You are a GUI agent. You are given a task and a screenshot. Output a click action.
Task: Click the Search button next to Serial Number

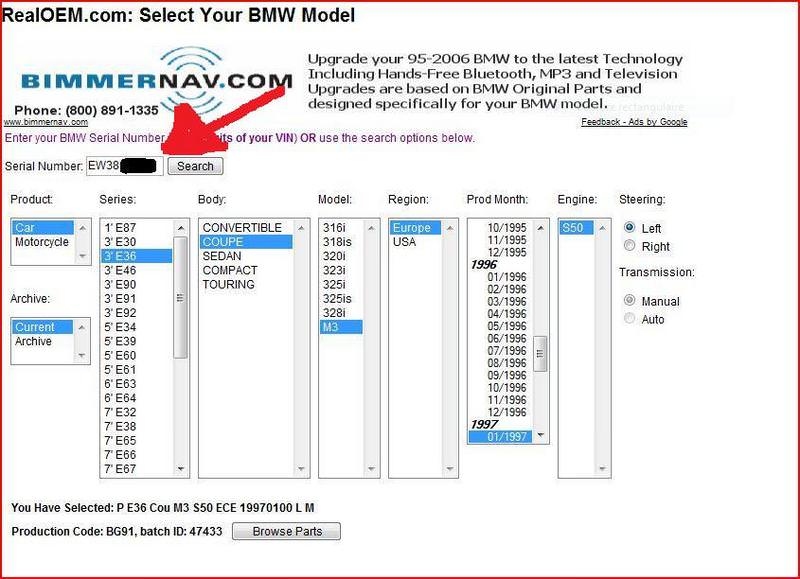[195, 166]
